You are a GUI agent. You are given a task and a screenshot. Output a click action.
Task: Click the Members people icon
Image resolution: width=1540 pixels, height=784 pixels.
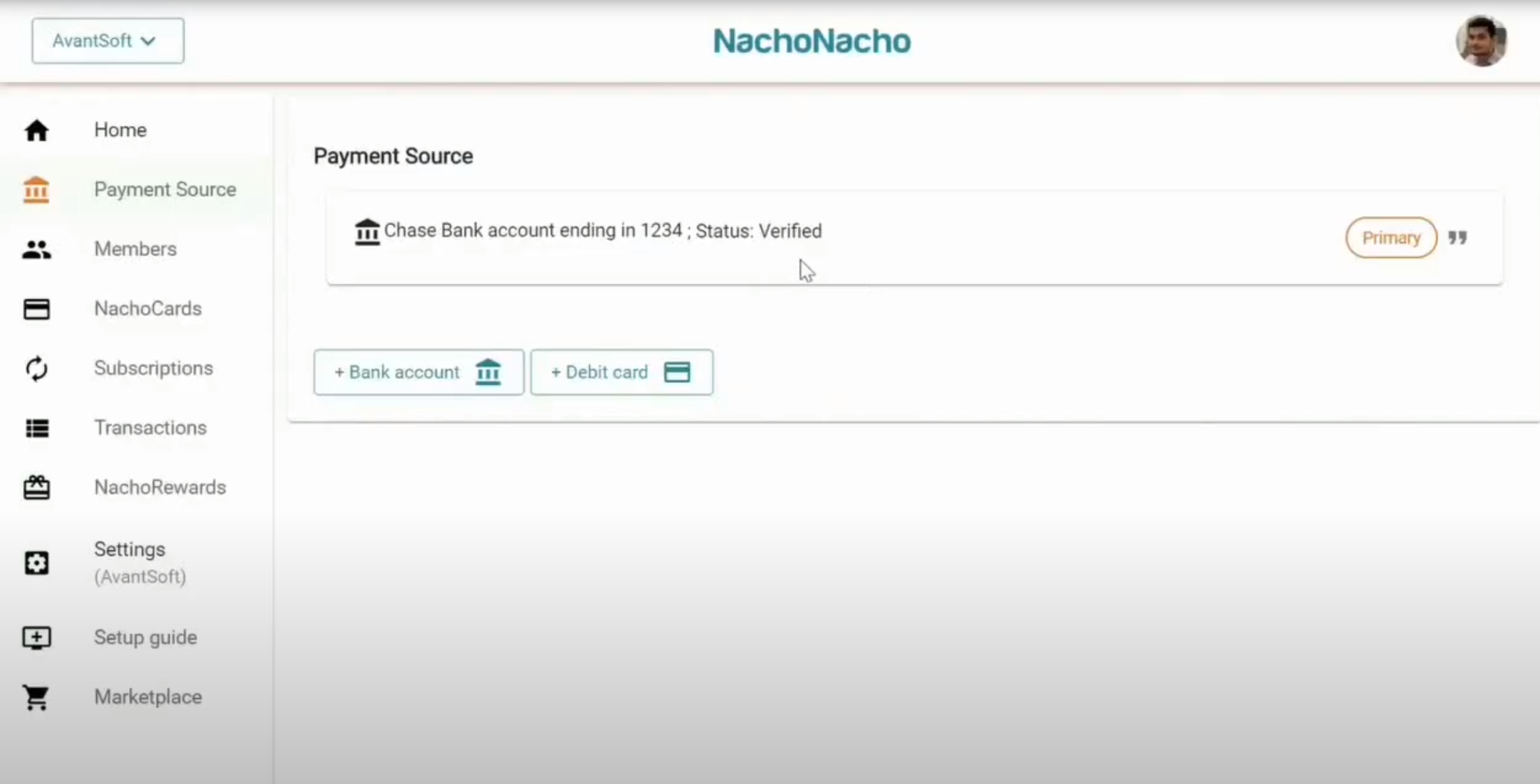(x=36, y=250)
